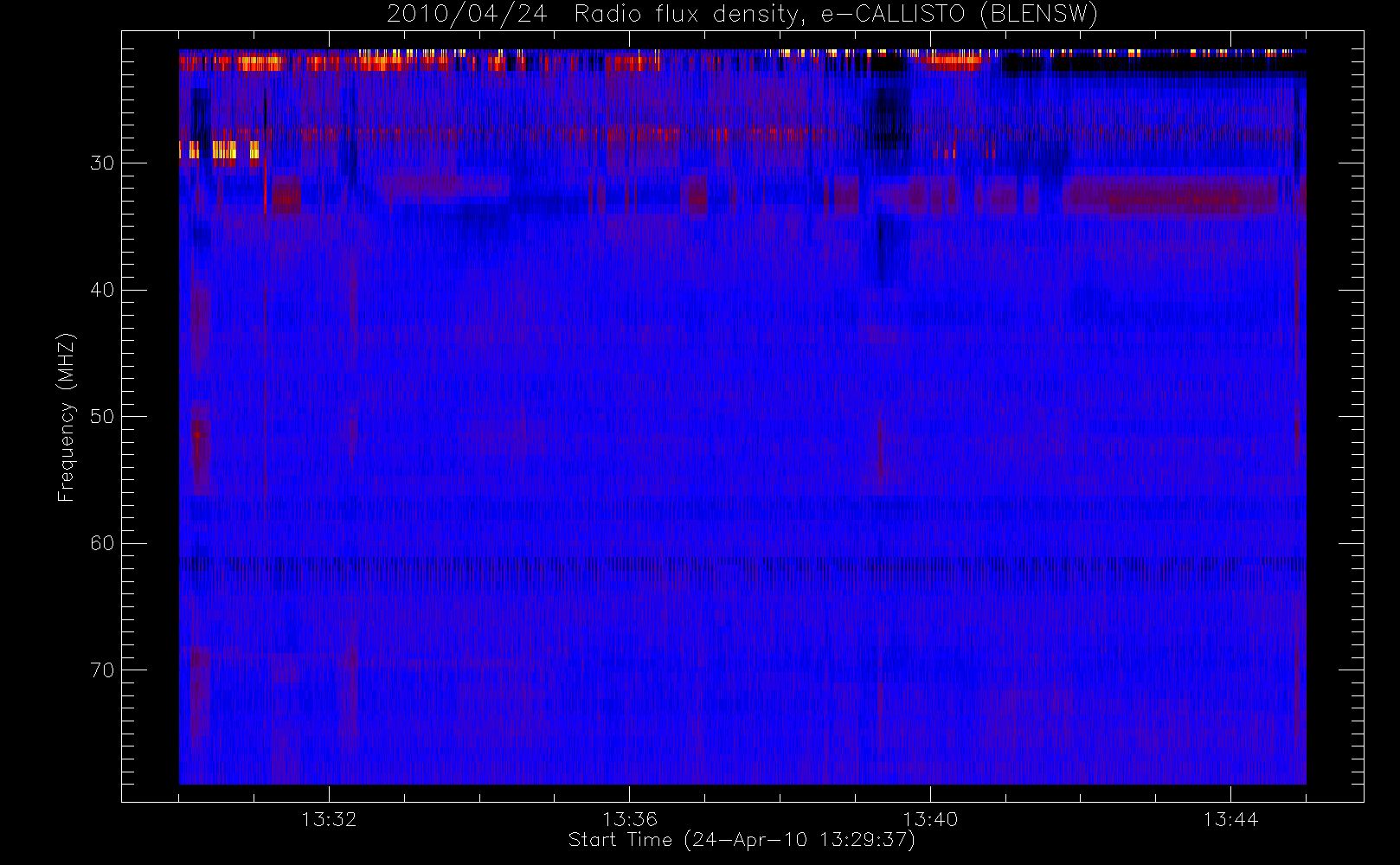Click the 30 frequency tick label
Screen dimensions: 1400x865
(x=102, y=163)
